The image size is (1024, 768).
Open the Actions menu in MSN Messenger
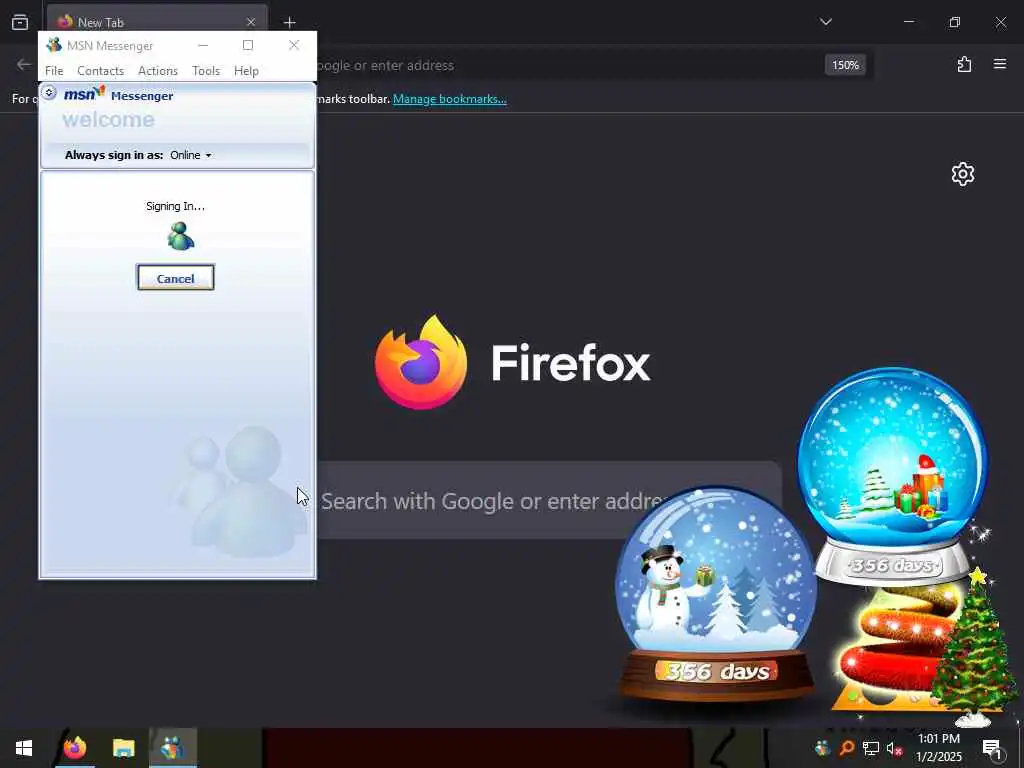pyautogui.click(x=157, y=71)
